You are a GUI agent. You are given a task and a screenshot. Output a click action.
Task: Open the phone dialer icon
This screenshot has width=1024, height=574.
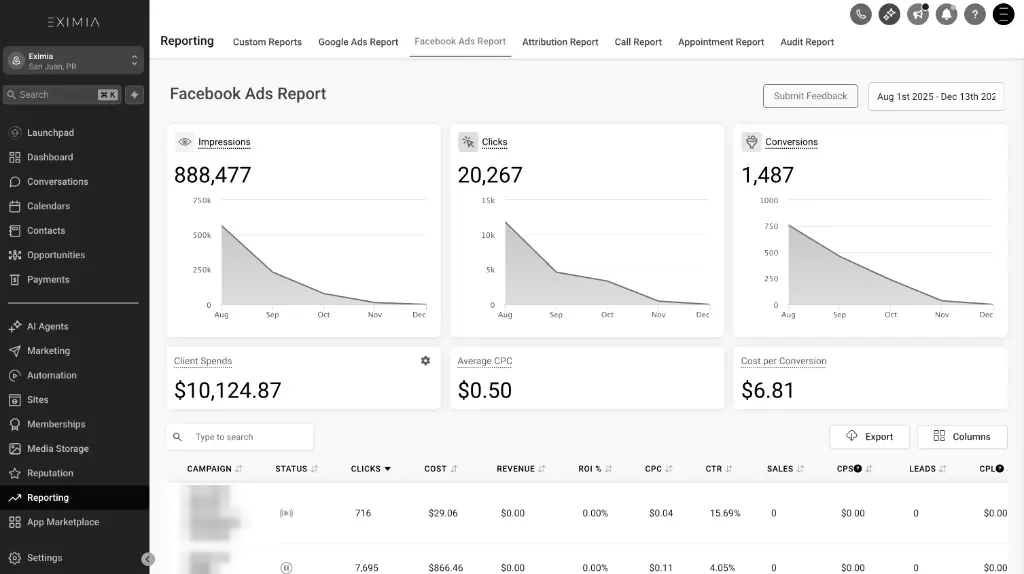(x=861, y=14)
